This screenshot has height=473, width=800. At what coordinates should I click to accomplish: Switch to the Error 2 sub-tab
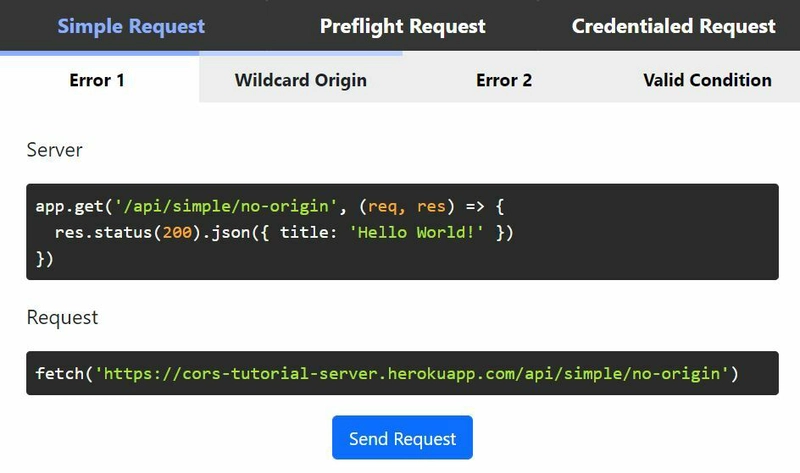pos(504,80)
